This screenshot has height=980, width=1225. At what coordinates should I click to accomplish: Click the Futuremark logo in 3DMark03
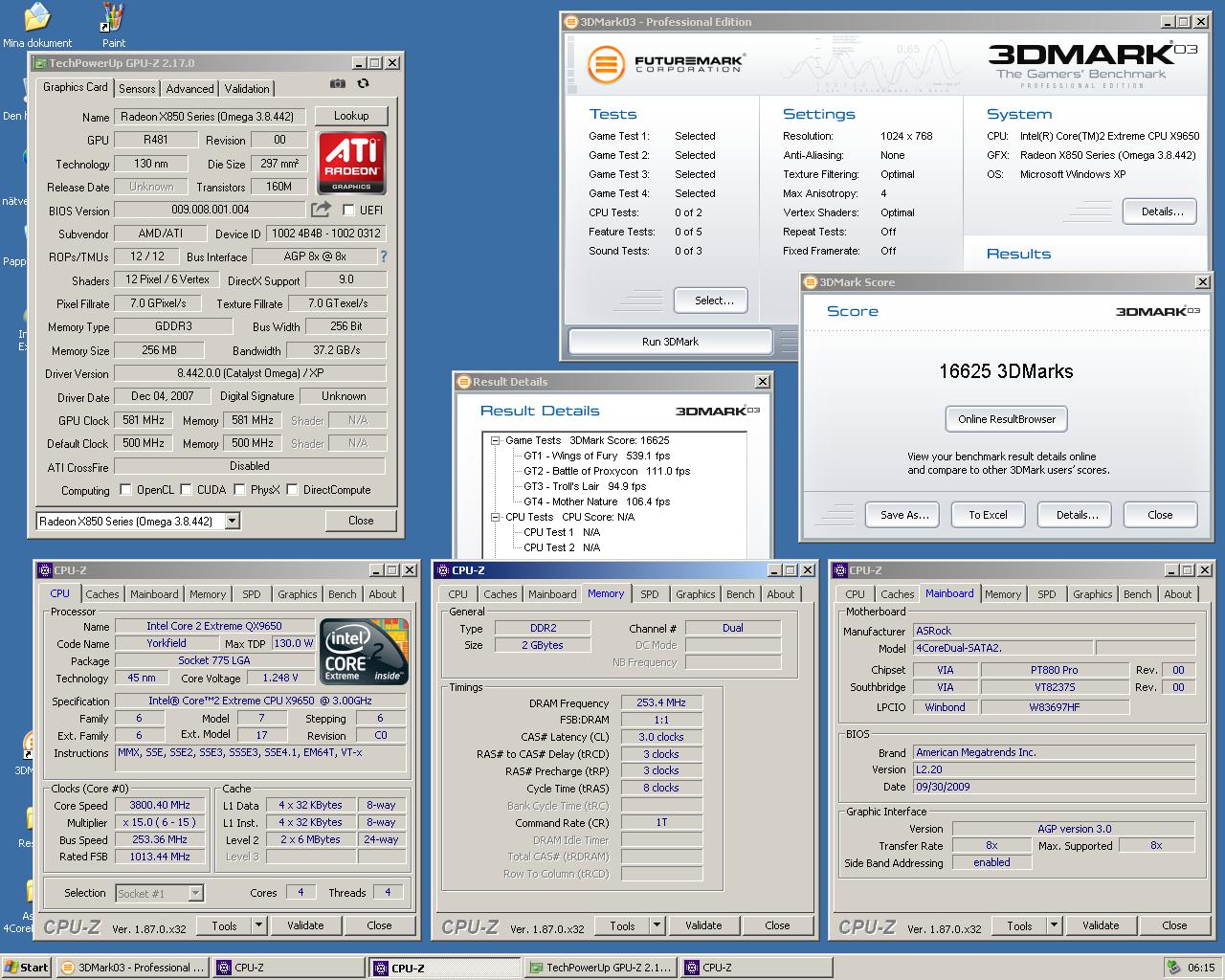tap(667, 64)
